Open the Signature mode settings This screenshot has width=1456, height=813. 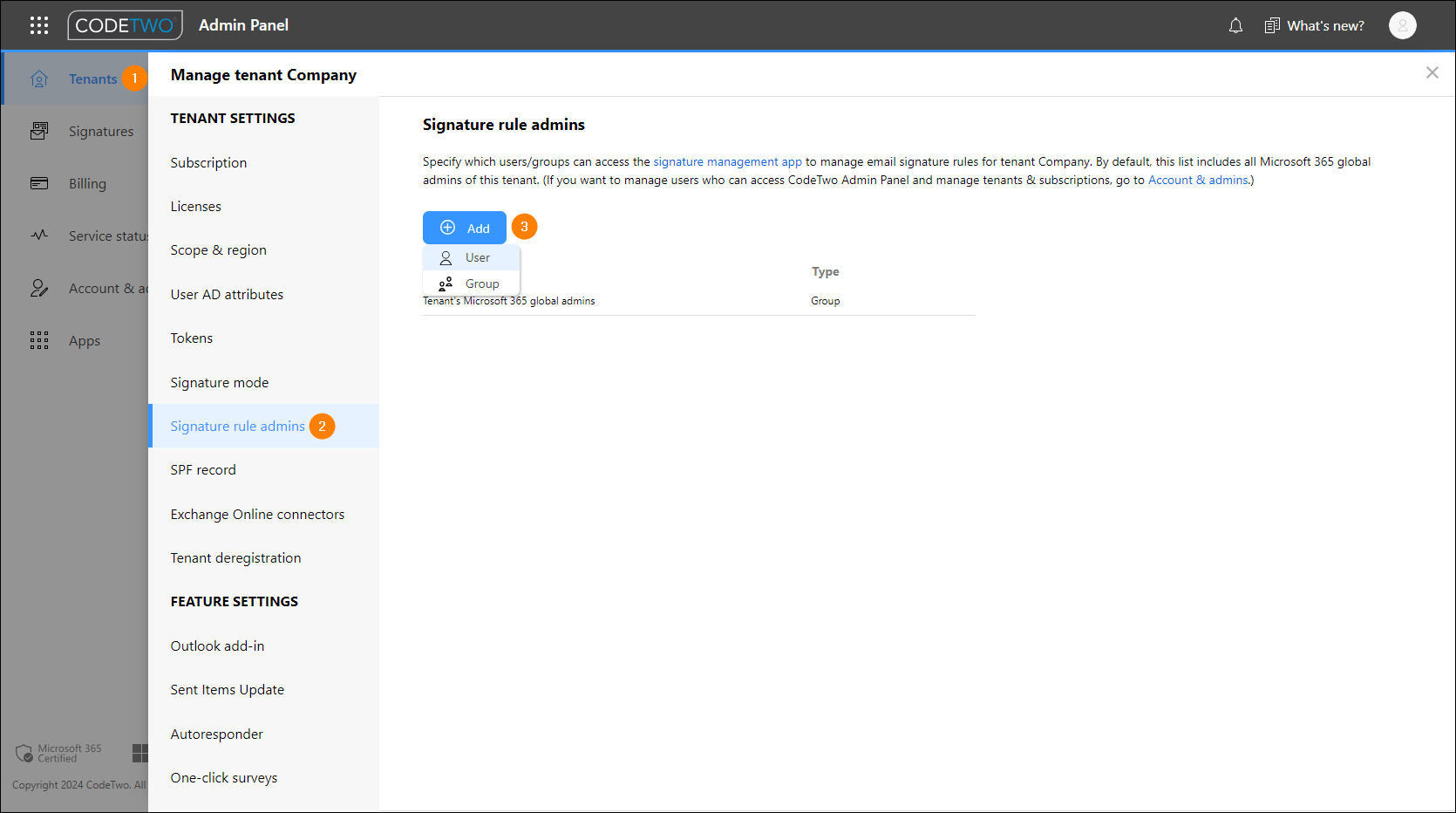(x=219, y=382)
